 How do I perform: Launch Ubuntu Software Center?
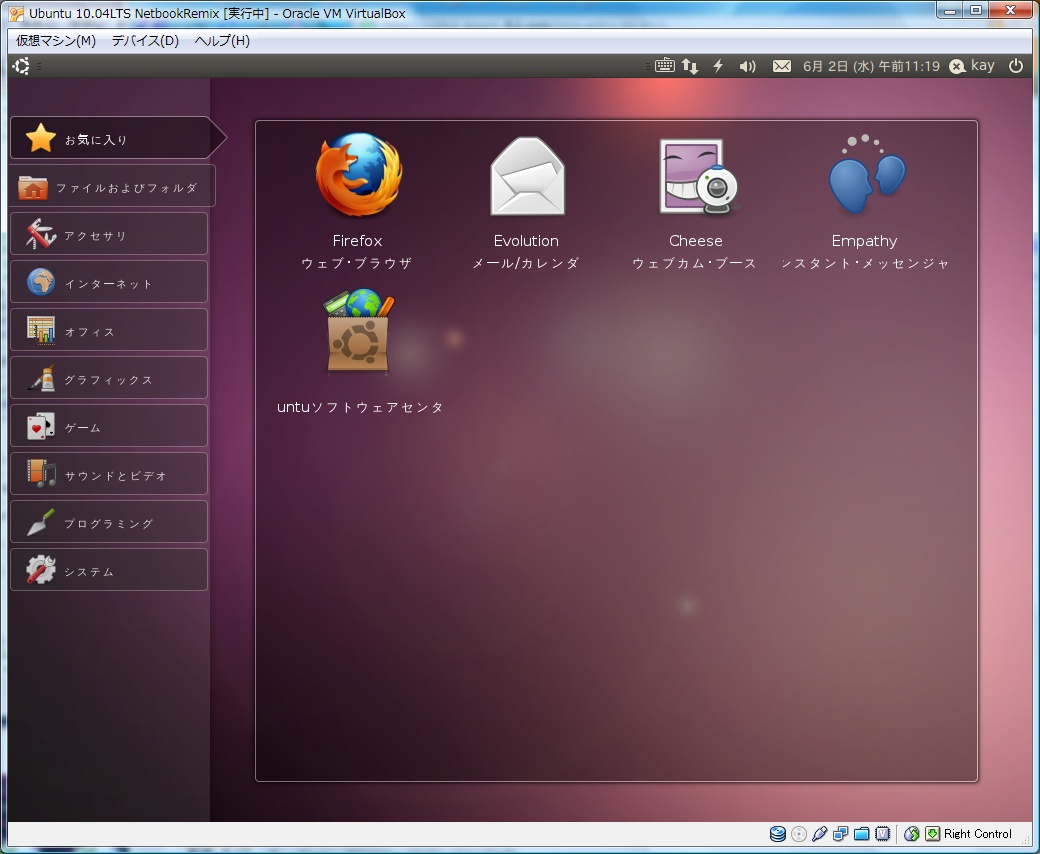(357, 334)
